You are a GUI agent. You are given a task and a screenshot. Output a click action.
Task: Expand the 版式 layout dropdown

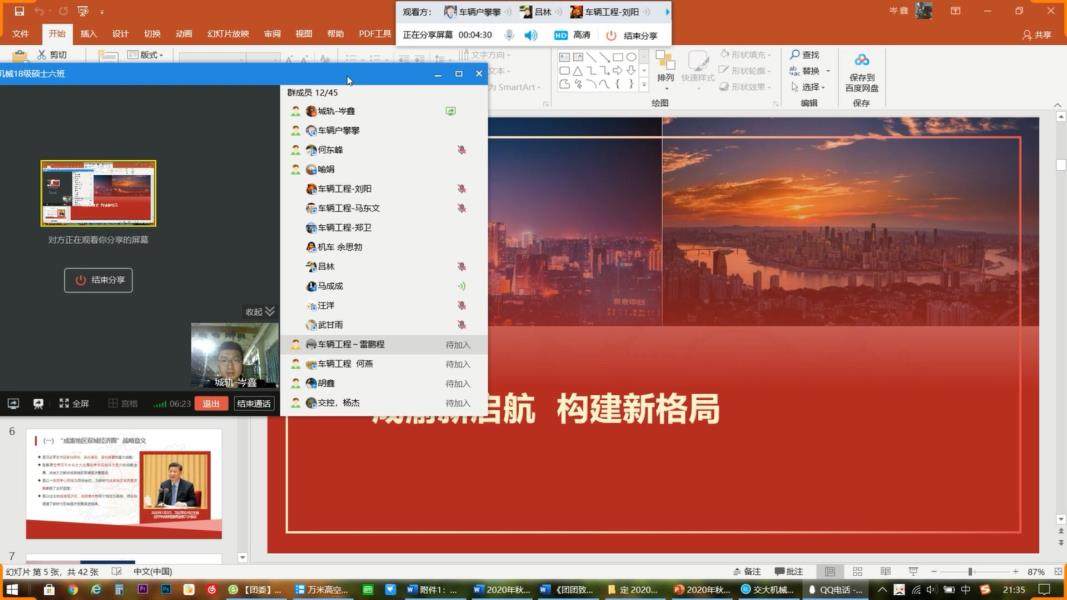click(146, 54)
